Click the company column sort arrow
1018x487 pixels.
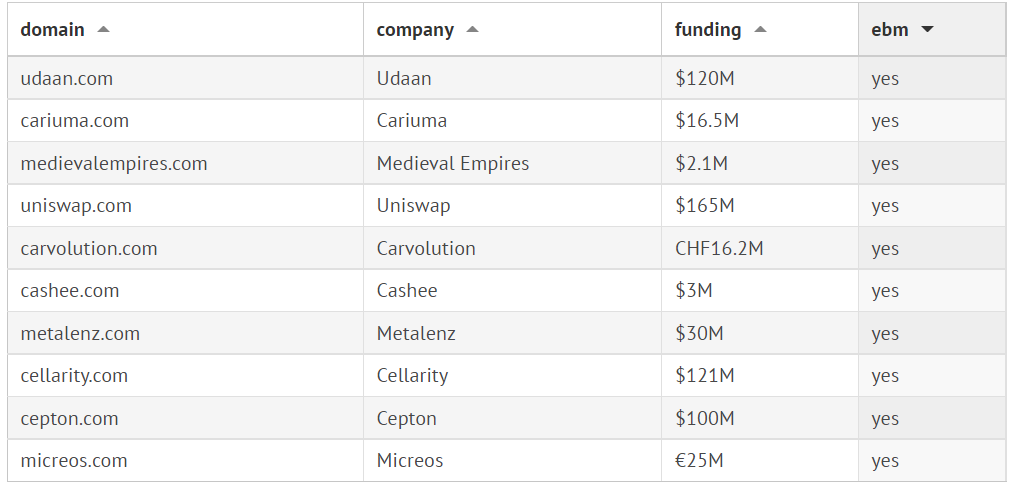point(472,30)
